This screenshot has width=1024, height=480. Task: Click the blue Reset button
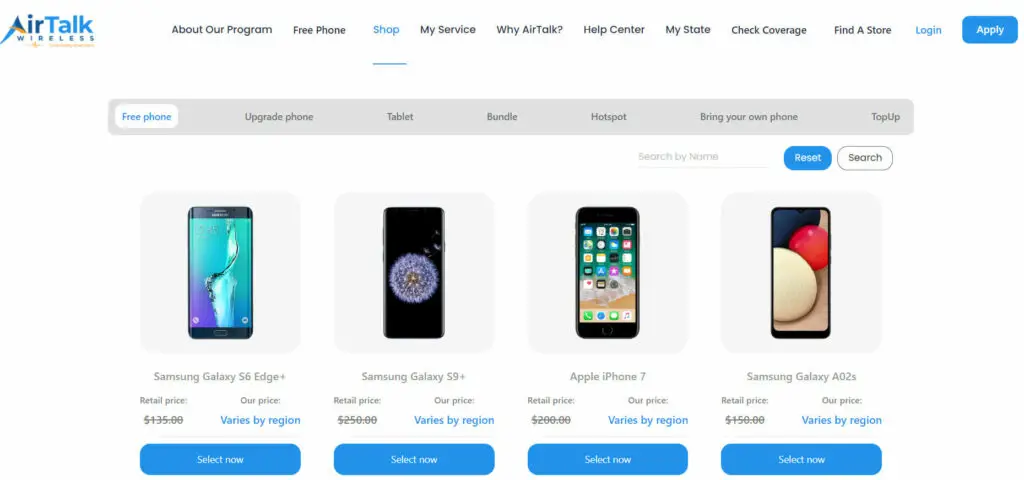807,158
